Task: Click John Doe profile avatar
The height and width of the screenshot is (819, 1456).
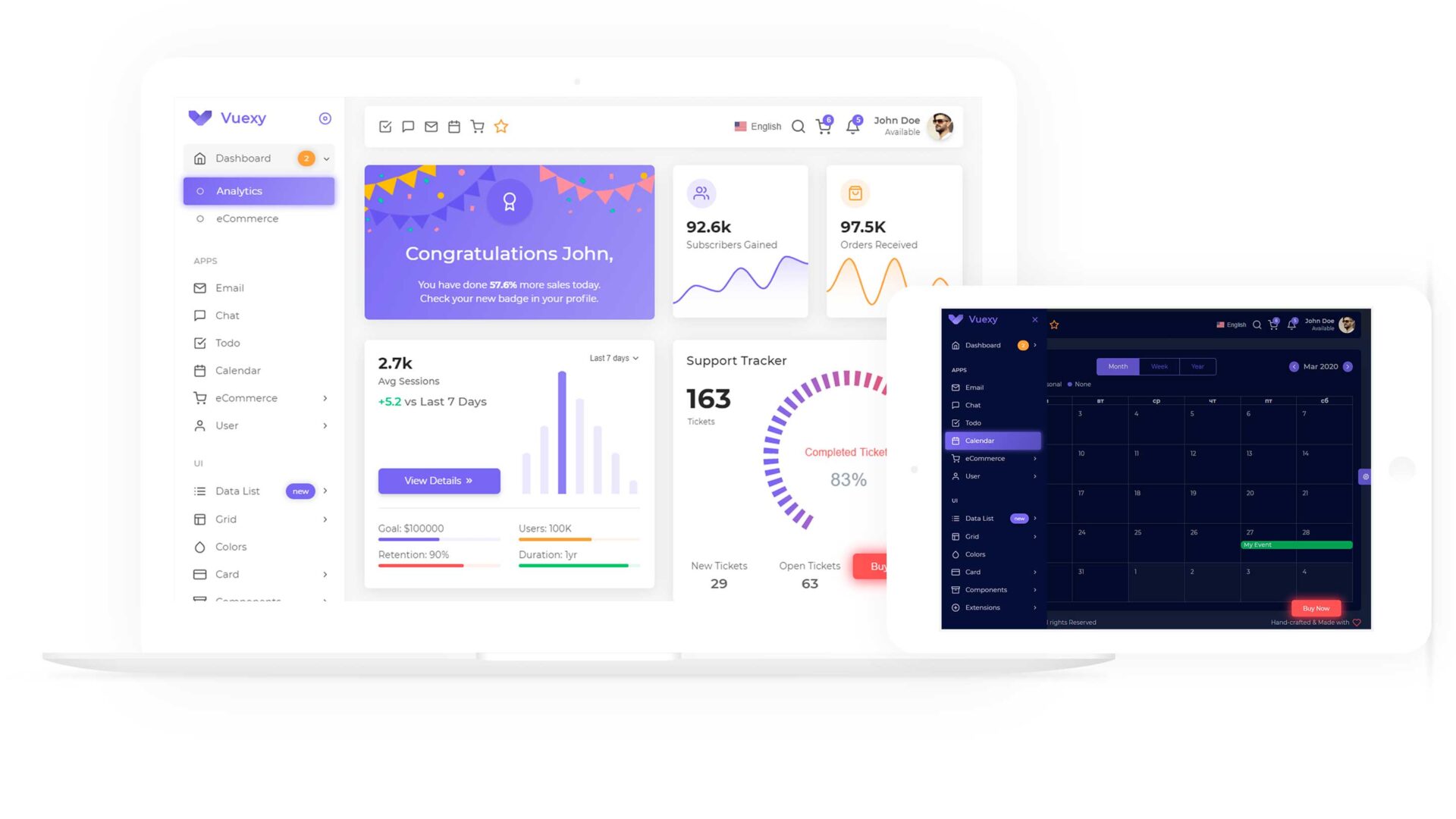Action: [942, 124]
